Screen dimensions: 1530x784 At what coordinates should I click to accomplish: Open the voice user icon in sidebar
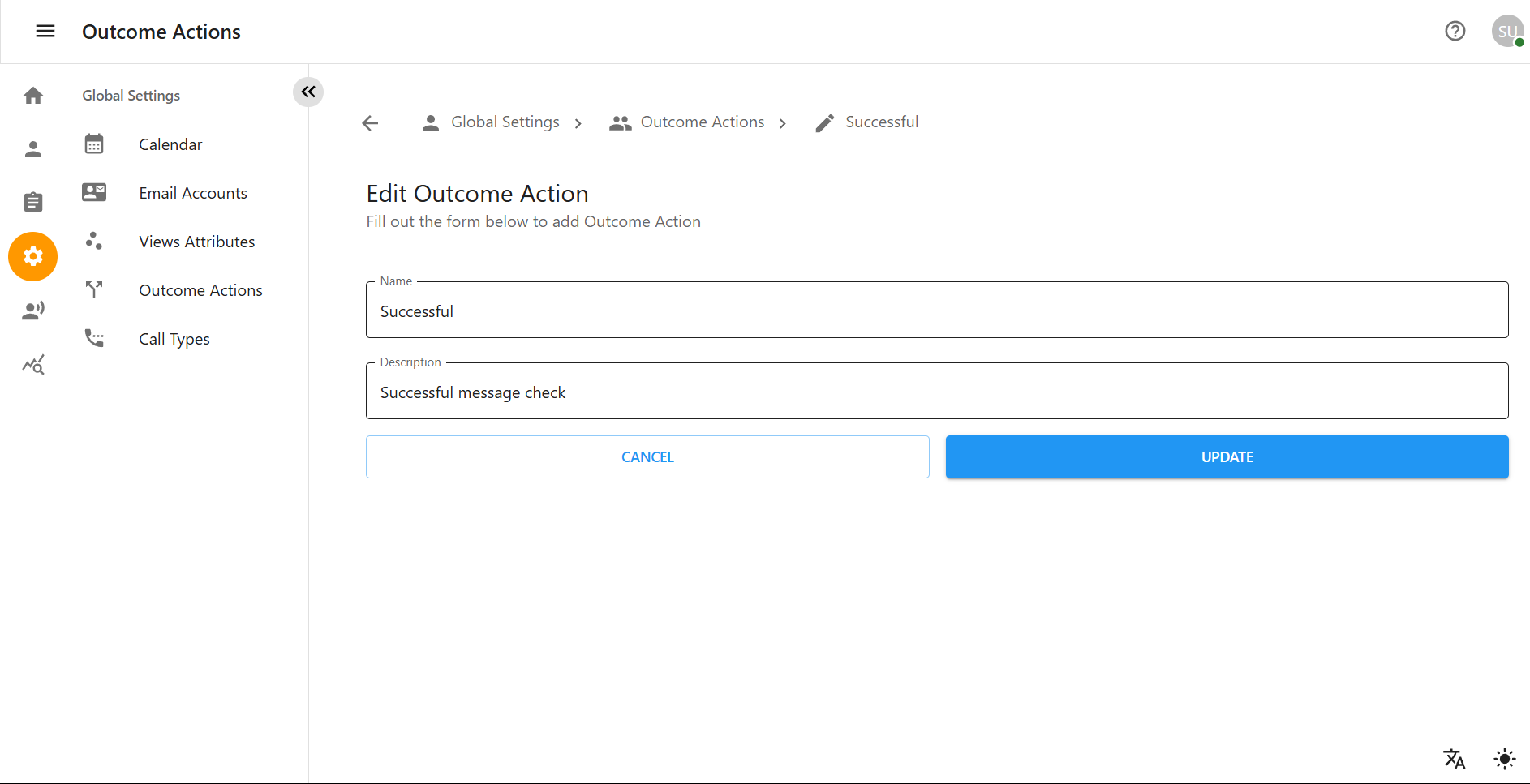[33, 311]
